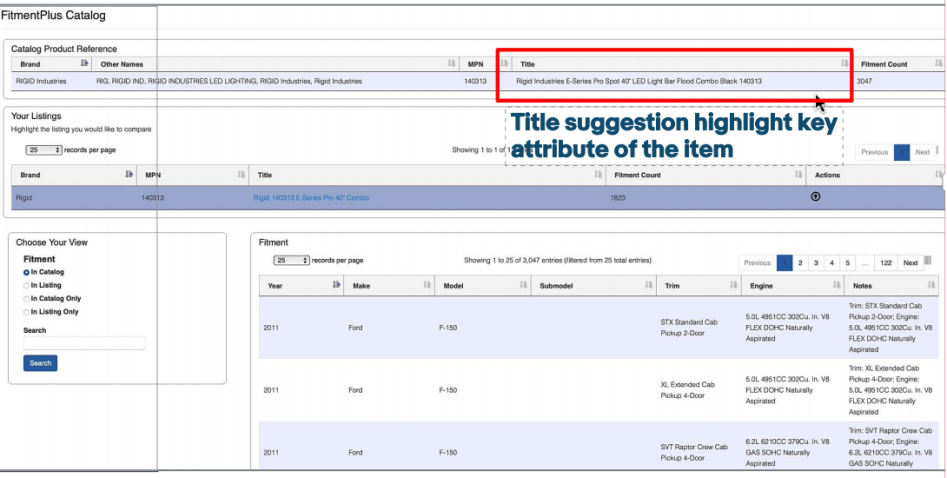Go to fitment page 3
Image resolution: width=947 pixels, height=478 pixels.
[x=815, y=263]
